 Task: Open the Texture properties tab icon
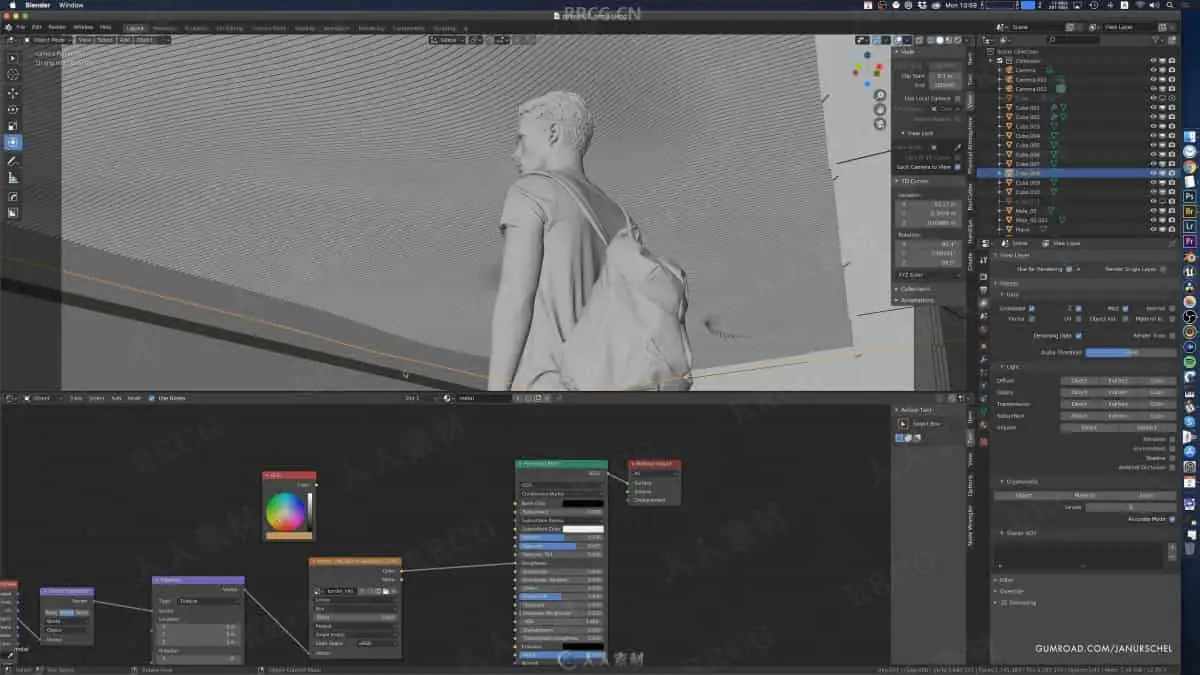[983, 441]
